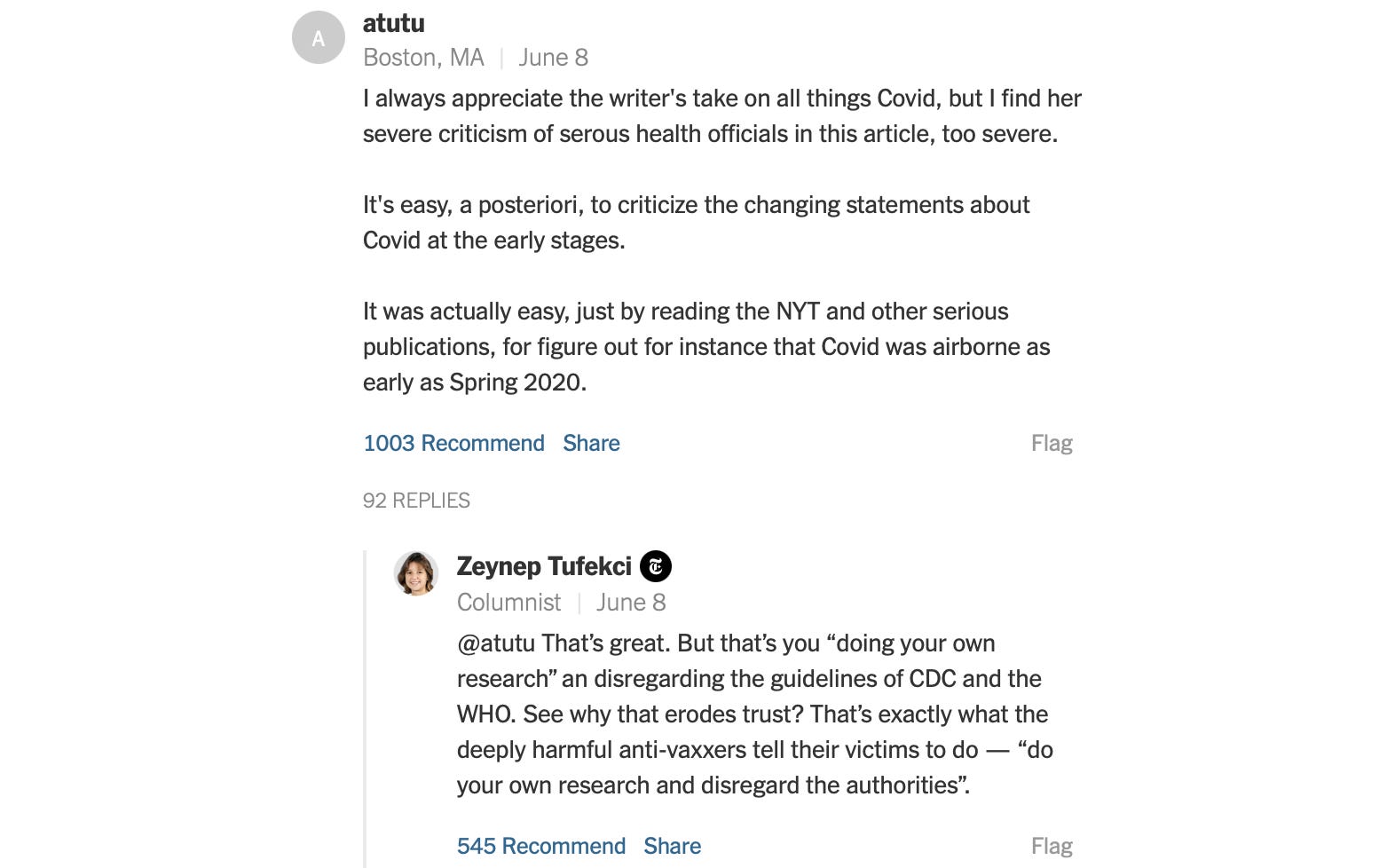Click the Columnist label
The height and width of the screenshot is (868, 1395).
coord(508,603)
